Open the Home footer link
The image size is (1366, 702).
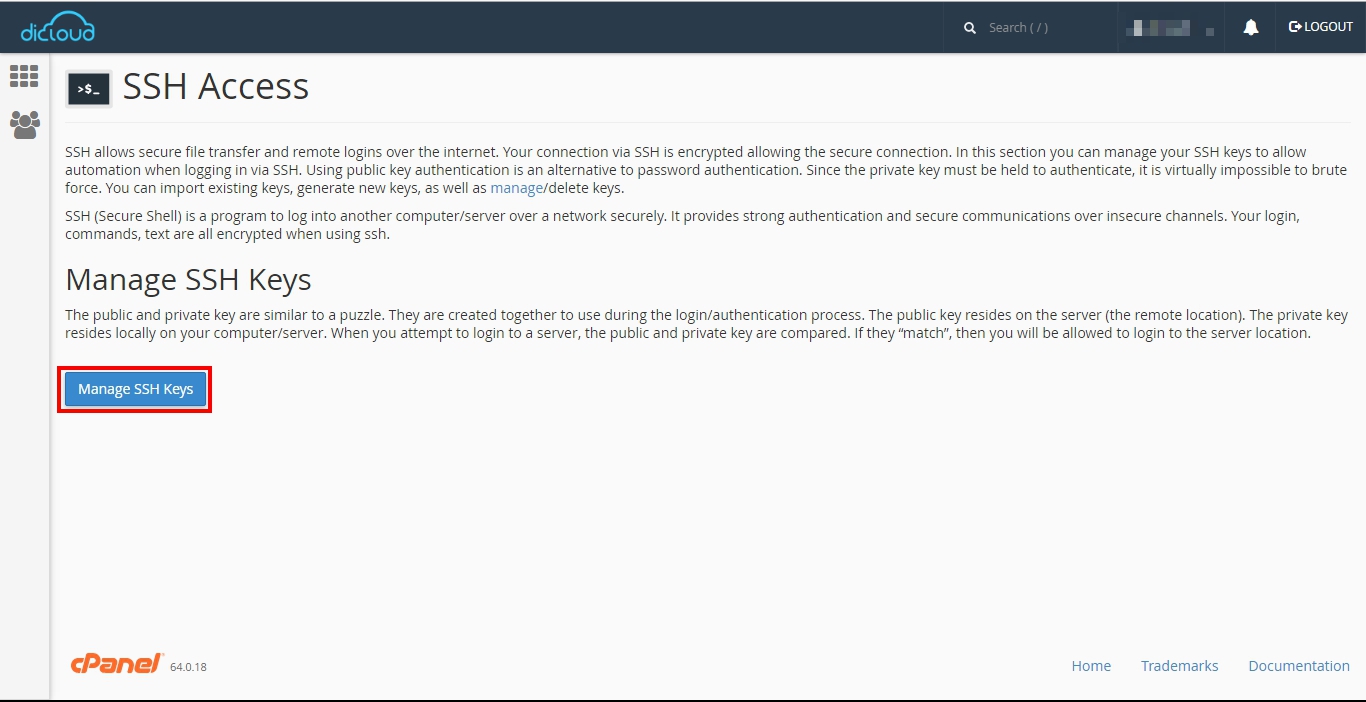point(1091,666)
